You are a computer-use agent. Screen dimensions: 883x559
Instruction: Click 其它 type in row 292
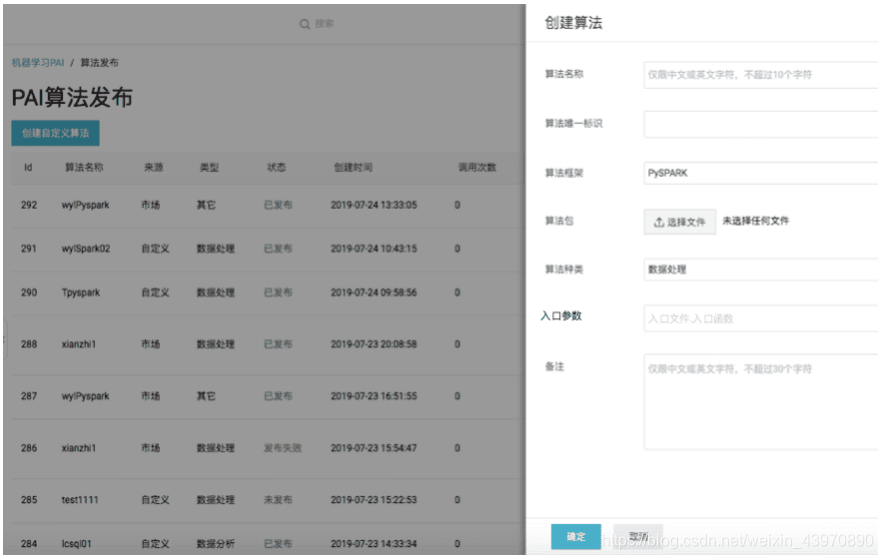tap(206, 205)
